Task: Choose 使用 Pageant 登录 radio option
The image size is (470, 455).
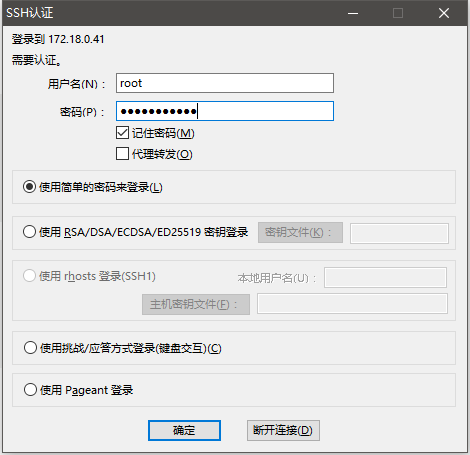Action: coord(30,389)
